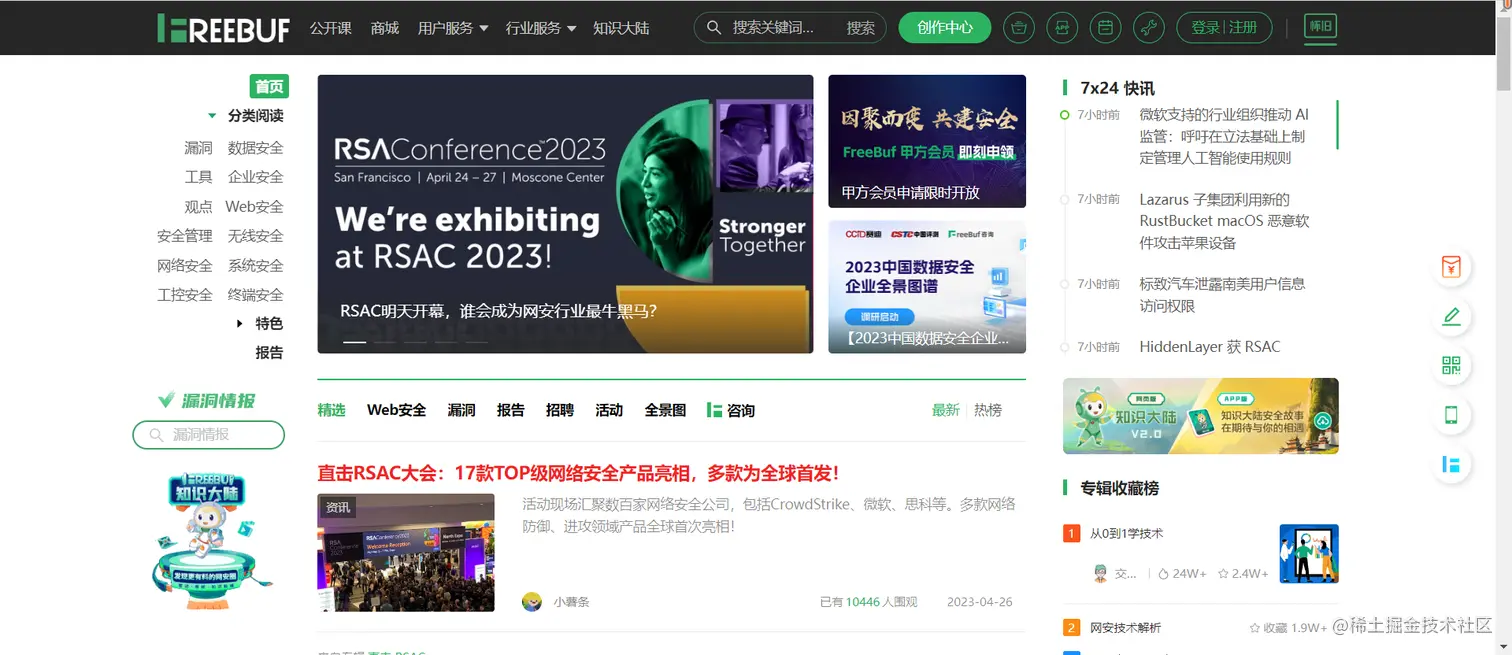1512x655 pixels.
Task: Click the checkmark icon next to 漏洞情报
Action: tap(166, 400)
